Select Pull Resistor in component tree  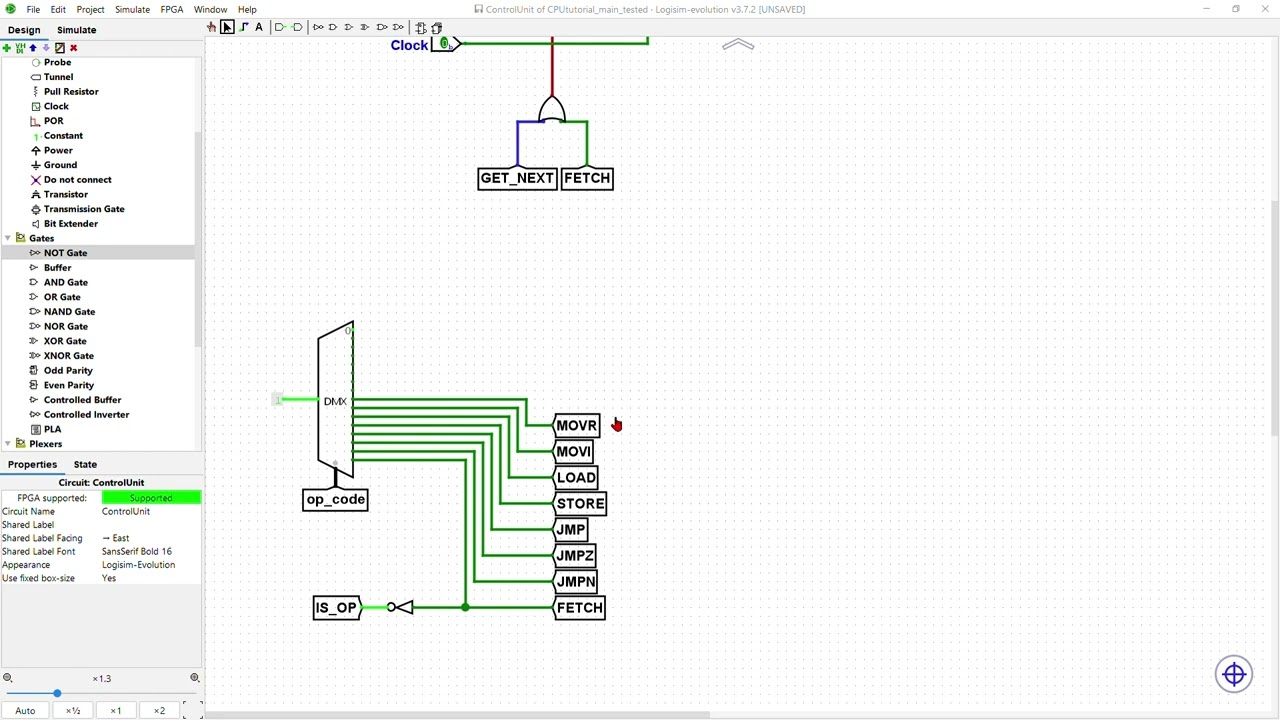pyautogui.click(x=71, y=91)
